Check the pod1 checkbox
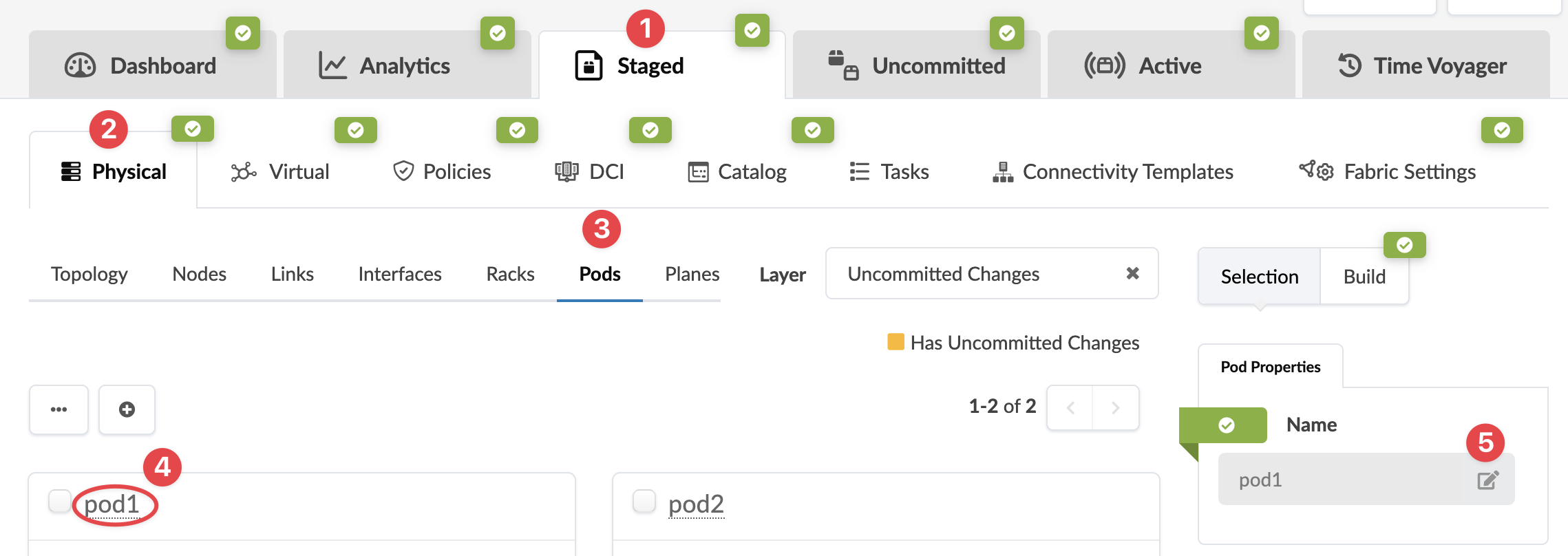Screen dimensions: 1568x556 (60, 501)
